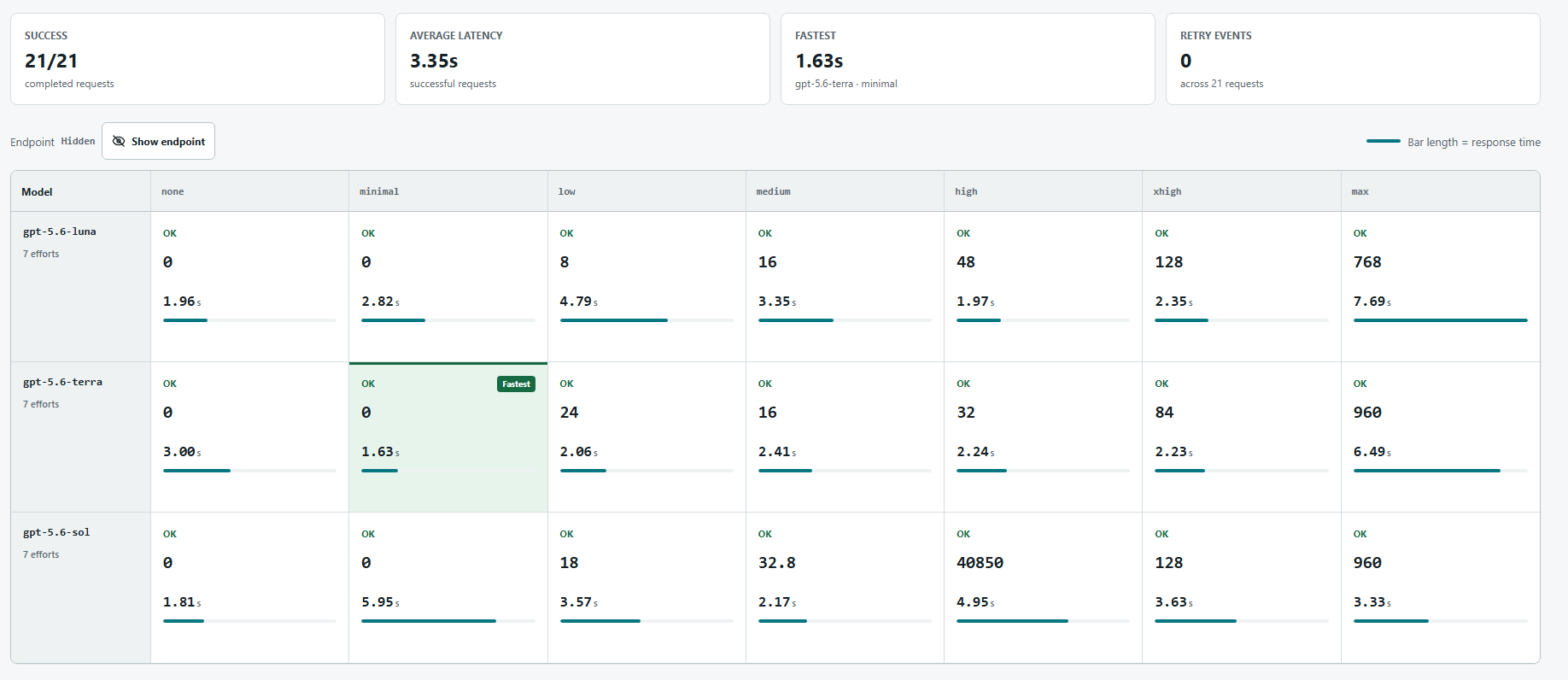1568x680 pixels.
Task: Click the 18 value in sol low cell
Action: (x=570, y=563)
